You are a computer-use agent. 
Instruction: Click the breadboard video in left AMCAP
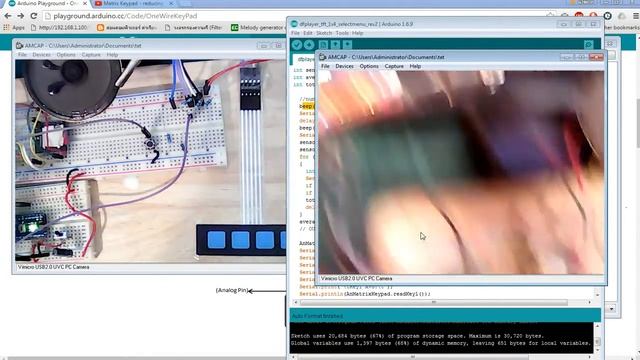151,161
